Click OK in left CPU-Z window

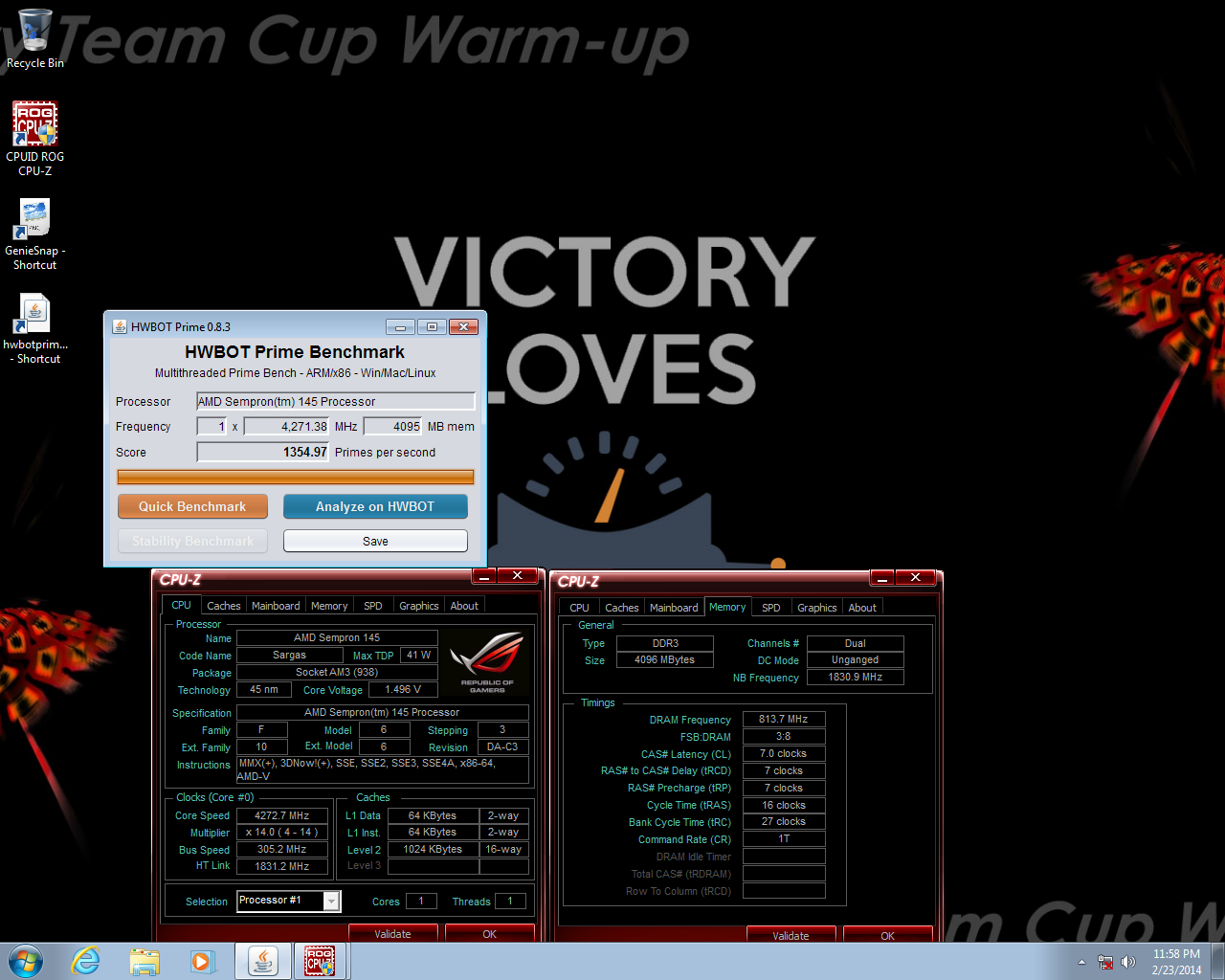(489, 933)
